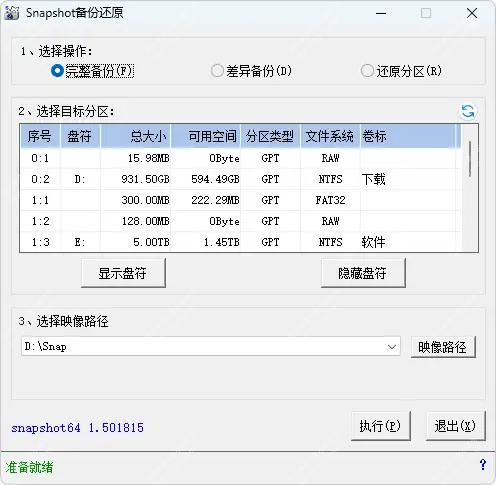Select partition row 1:3
The image size is (496, 485).
click(241, 242)
